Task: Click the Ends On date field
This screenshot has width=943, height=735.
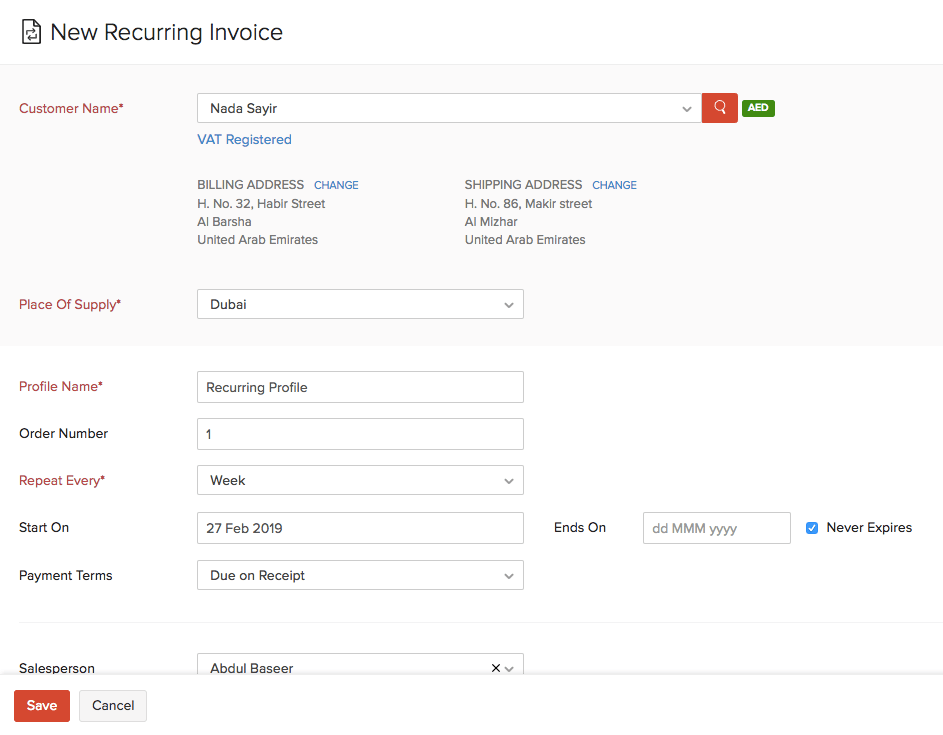Action: pos(716,528)
